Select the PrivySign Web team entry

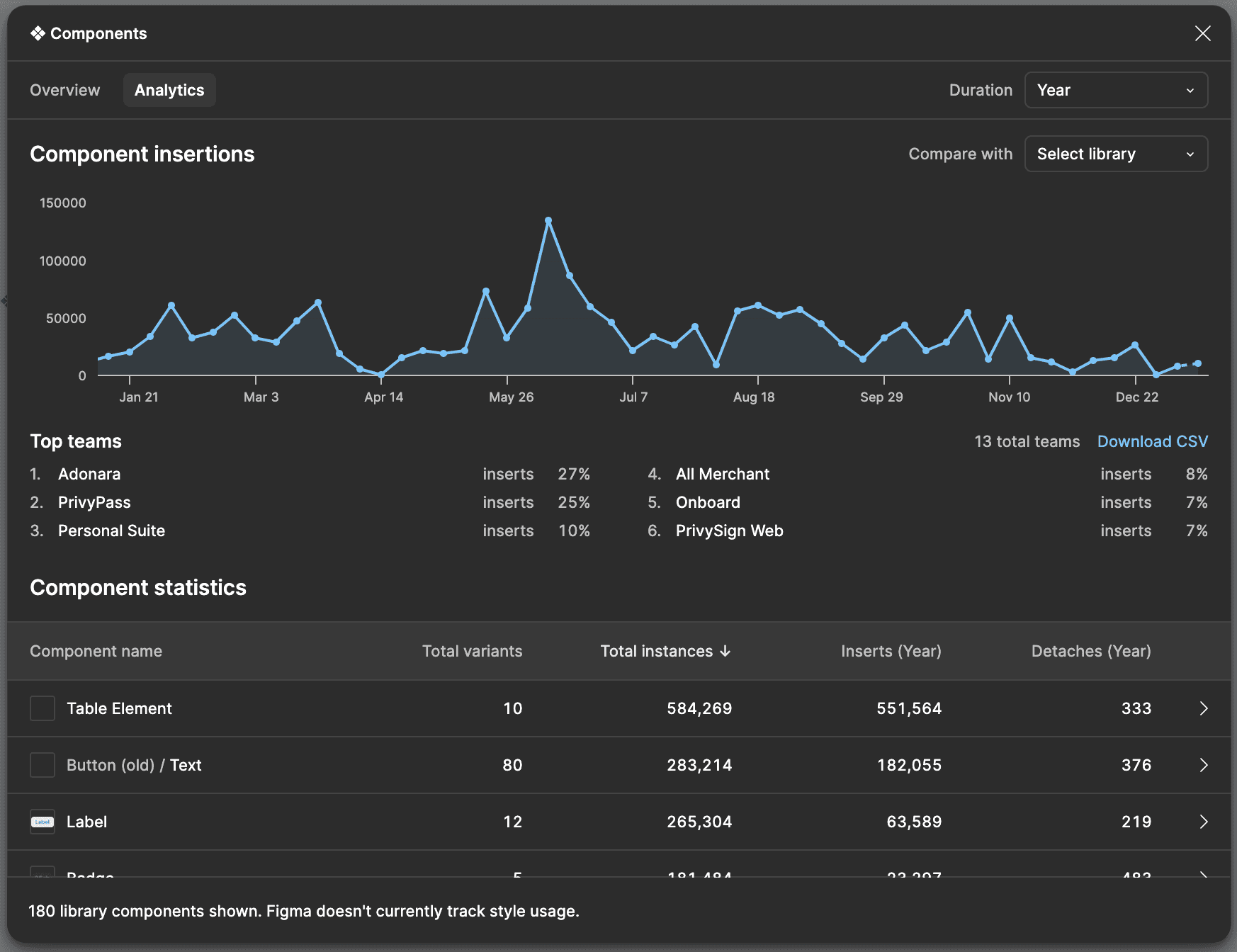(730, 531)
